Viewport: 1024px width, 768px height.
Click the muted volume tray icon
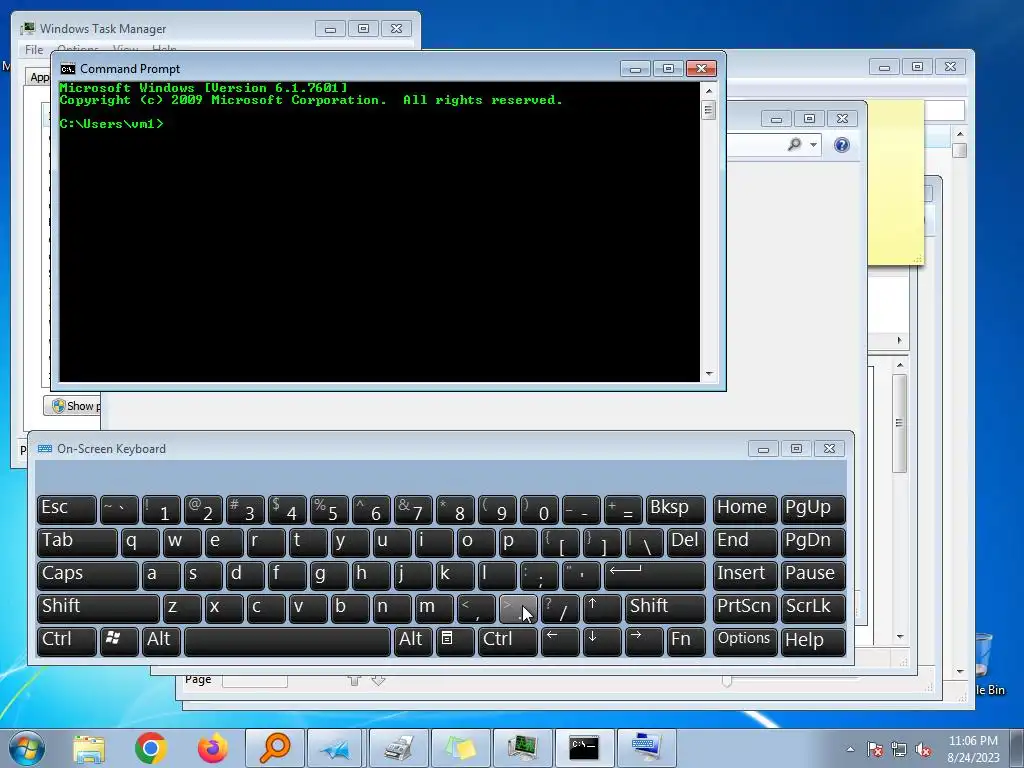tap(923, 749)
